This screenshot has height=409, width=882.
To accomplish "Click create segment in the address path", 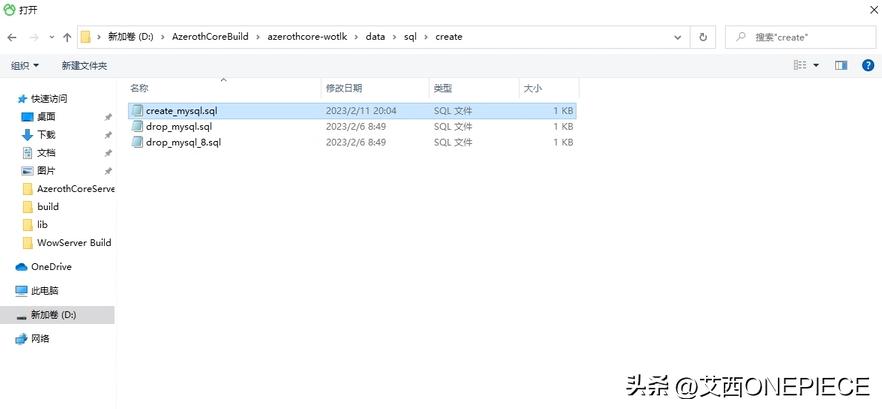I will [x=449, y=37].
